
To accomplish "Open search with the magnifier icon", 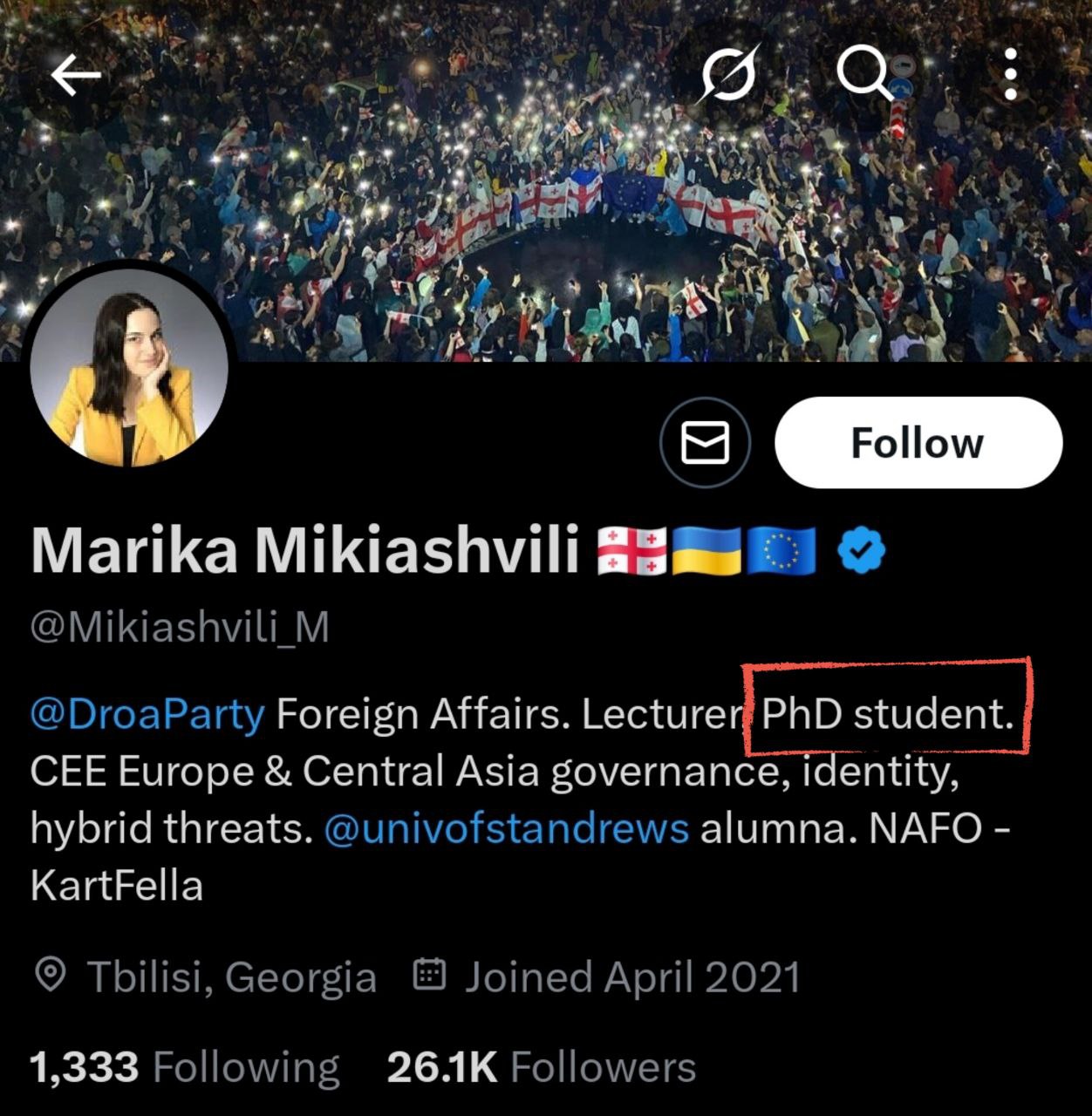I will (x=863, y=73).
